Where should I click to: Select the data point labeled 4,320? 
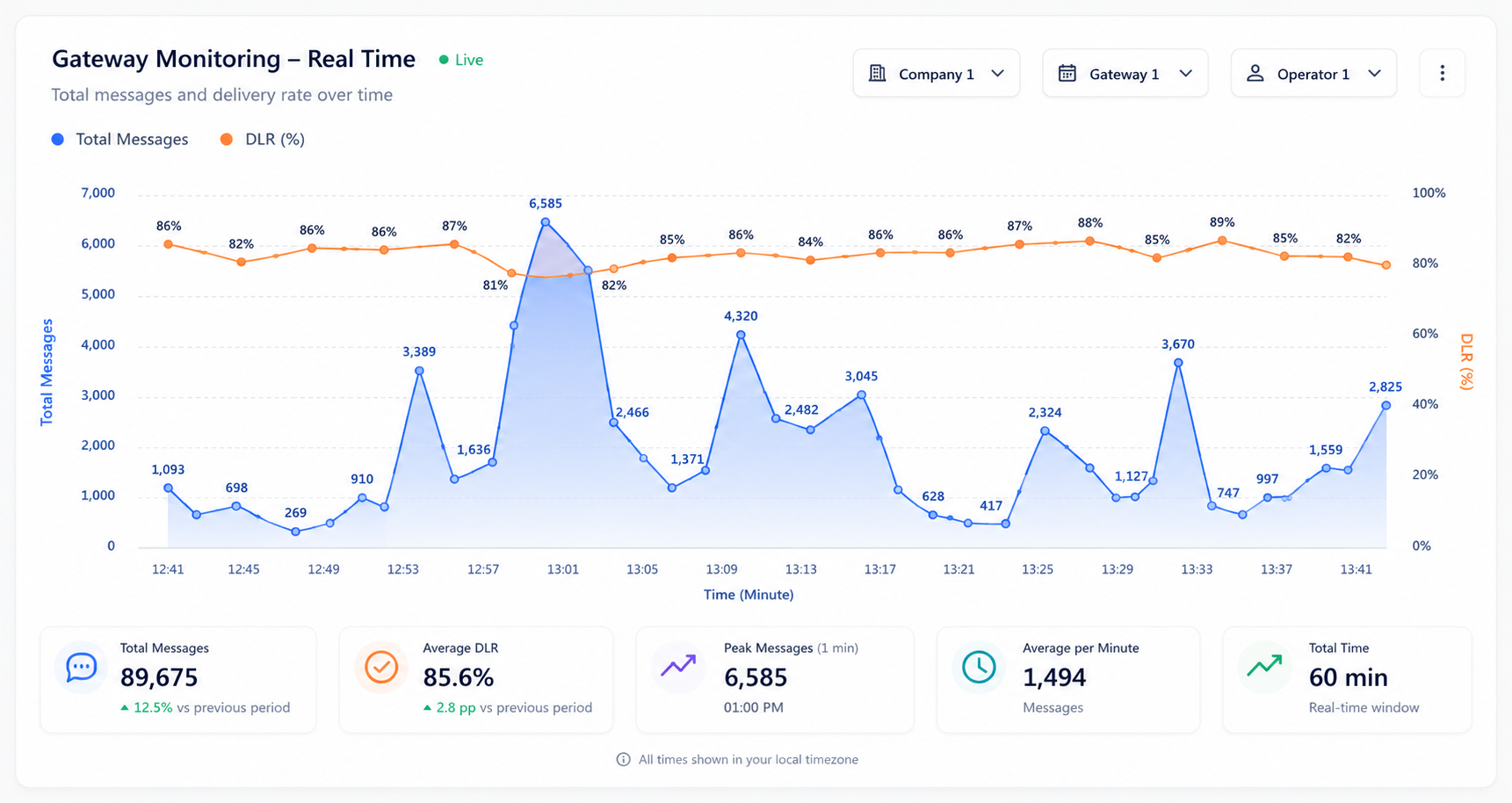[741, 335]
